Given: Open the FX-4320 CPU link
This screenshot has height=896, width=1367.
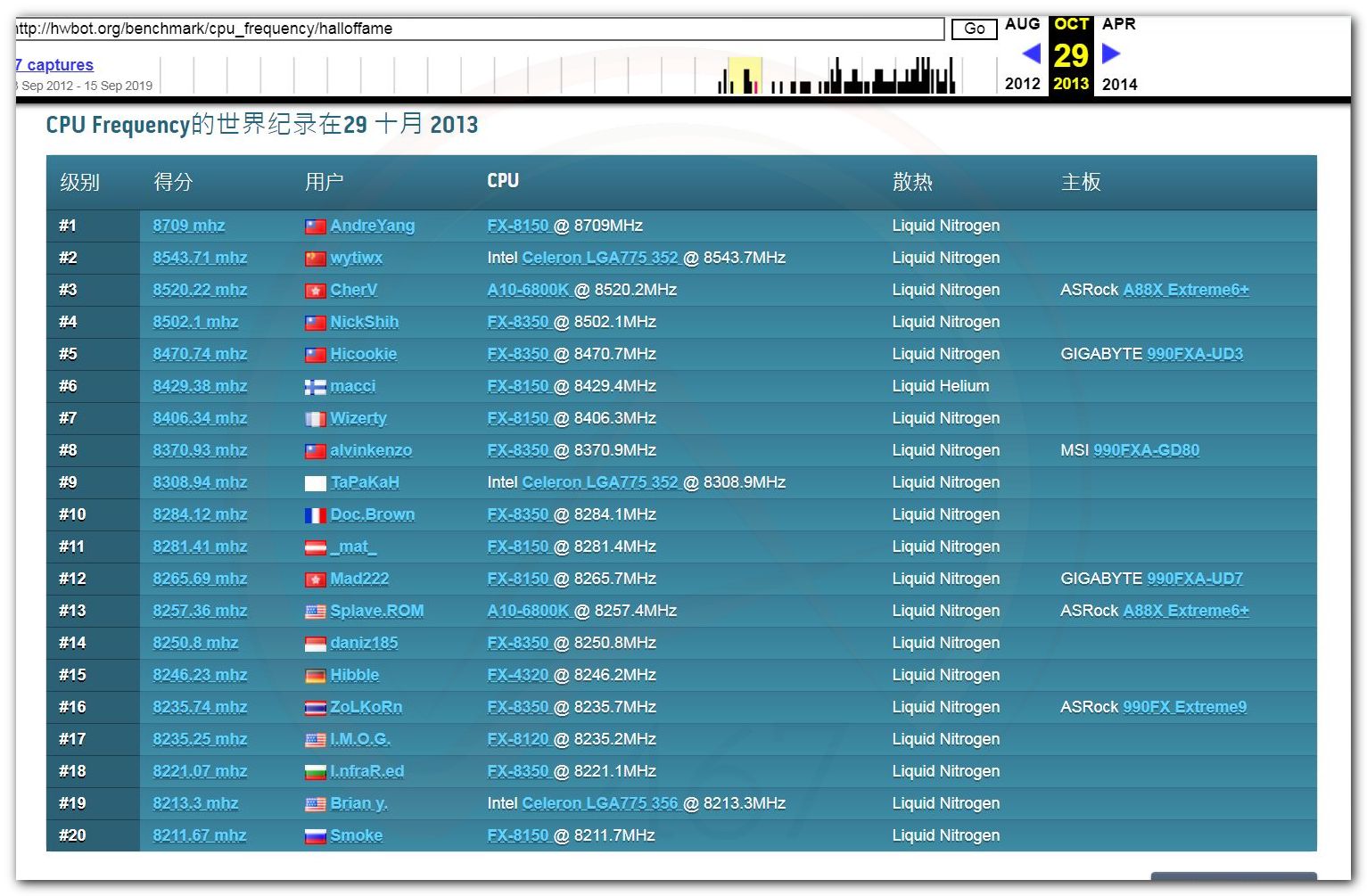Looking at the screenshot, I should tap(518, 675).
